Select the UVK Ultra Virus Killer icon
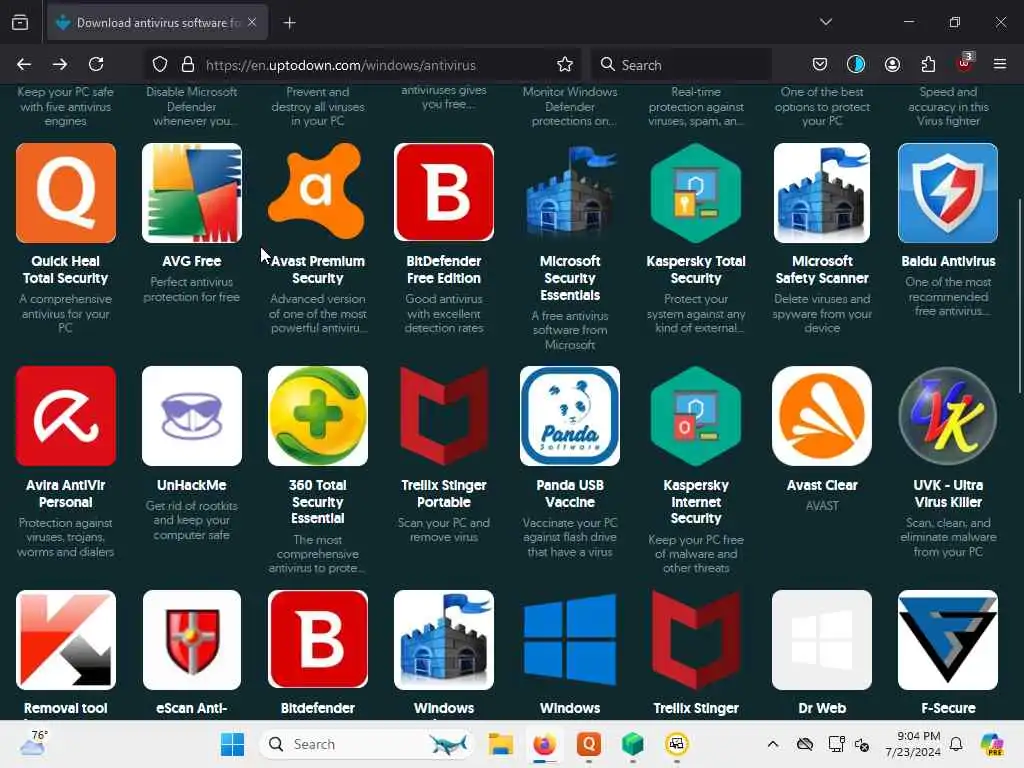This screenshot has height=768, width=1024. coord(948,416)
